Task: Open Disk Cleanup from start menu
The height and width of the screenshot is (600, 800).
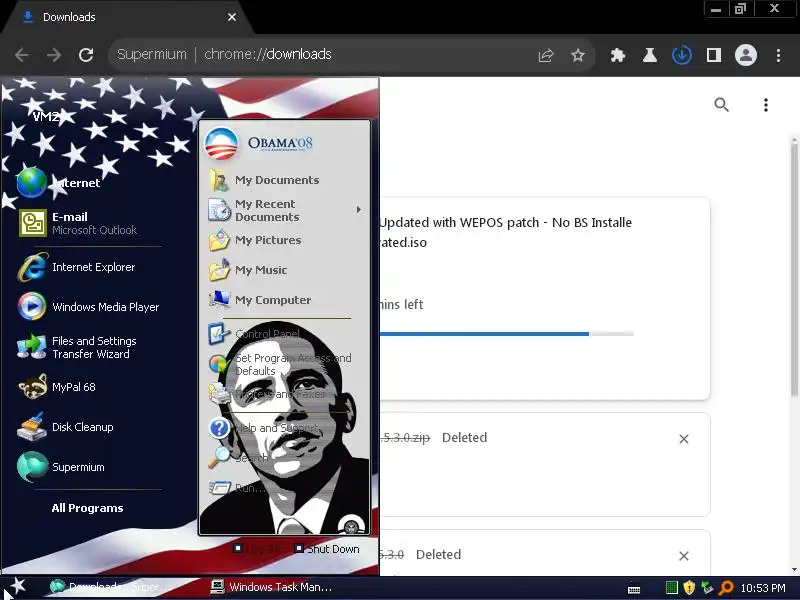Action: (x=65, y=427)
